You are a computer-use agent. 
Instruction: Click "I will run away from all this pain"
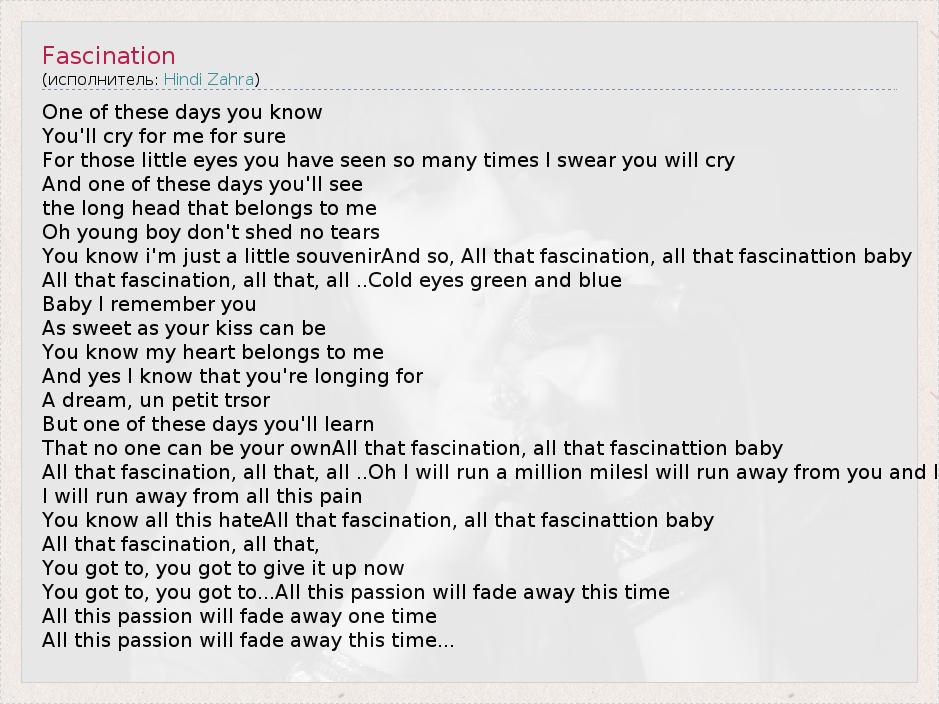202,496
